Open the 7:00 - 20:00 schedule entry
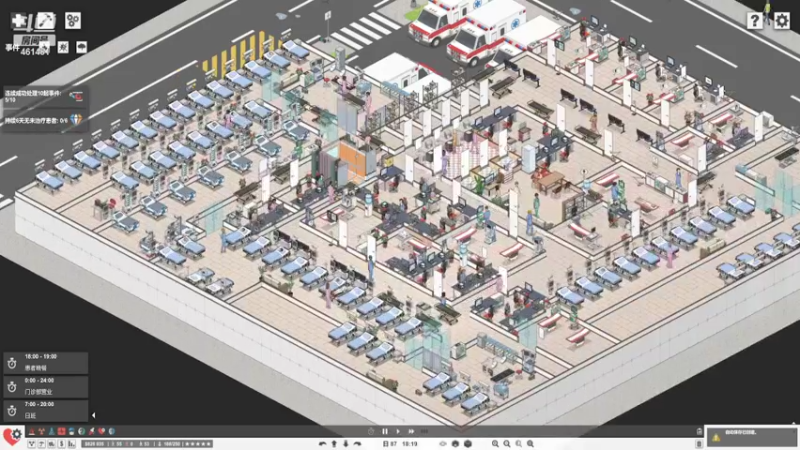This screenshot has width=800, height=450. [46, 410]
